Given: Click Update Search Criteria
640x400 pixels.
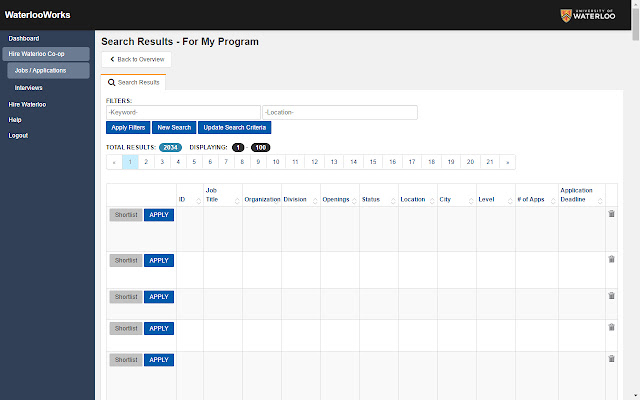Looking at the screenshot, I should [x=235, y=127].
